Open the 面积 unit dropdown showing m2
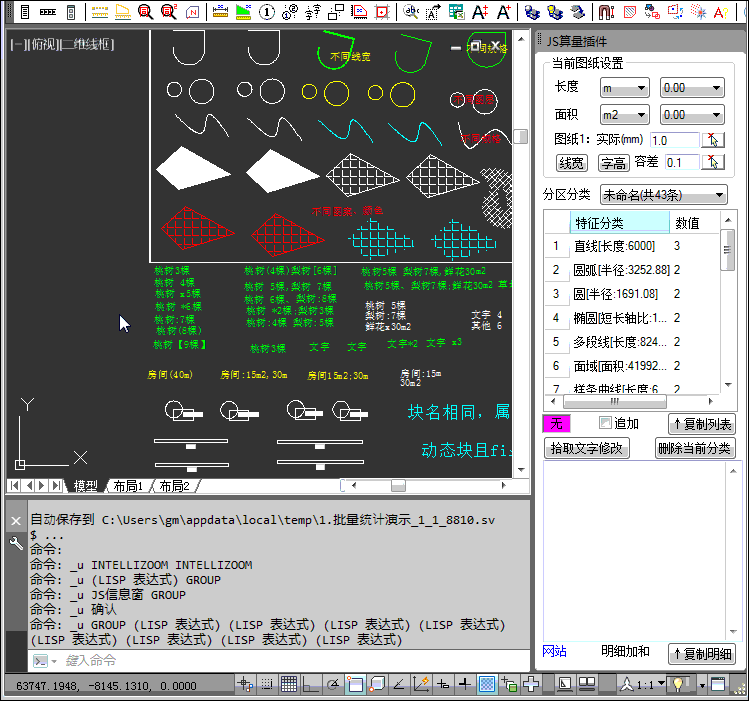749x701 pixels. pos(624,115)
